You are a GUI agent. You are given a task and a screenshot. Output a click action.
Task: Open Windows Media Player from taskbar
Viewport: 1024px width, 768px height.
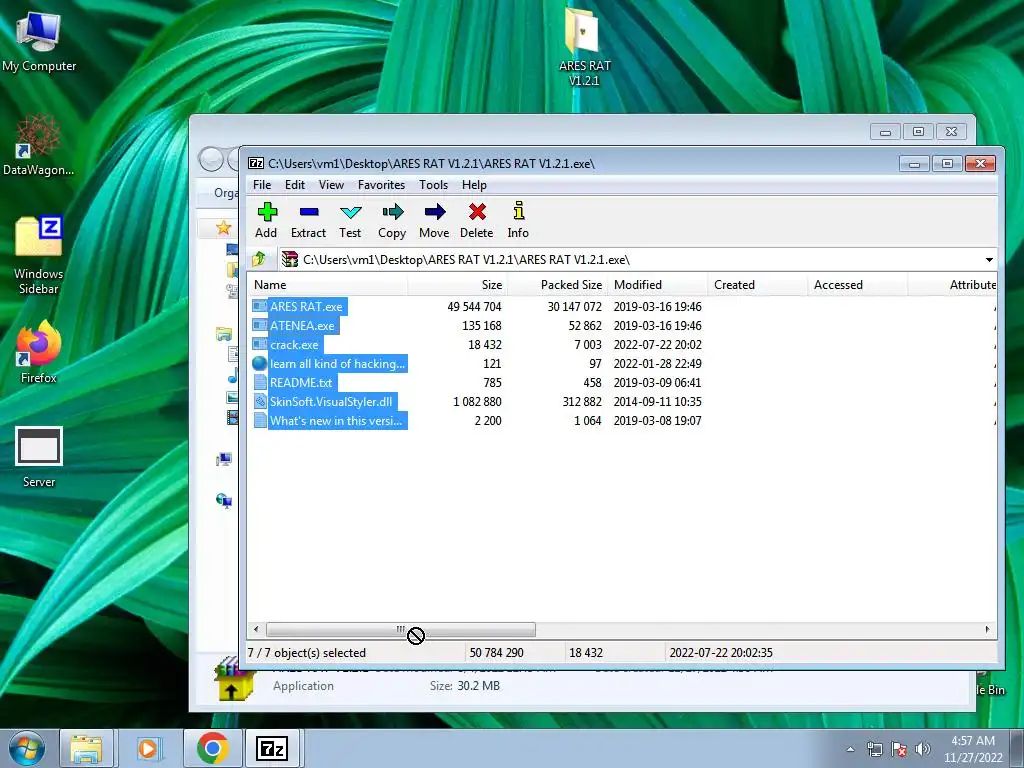[x=148, y=748]
